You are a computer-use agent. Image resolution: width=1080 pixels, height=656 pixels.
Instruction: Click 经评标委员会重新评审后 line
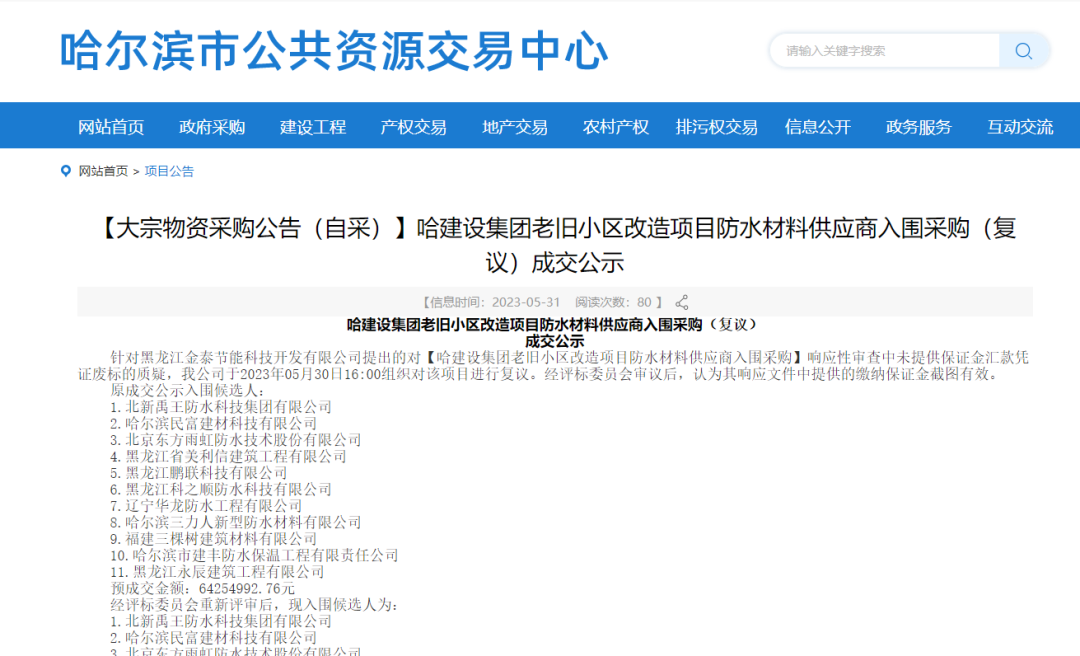(254, 605)
